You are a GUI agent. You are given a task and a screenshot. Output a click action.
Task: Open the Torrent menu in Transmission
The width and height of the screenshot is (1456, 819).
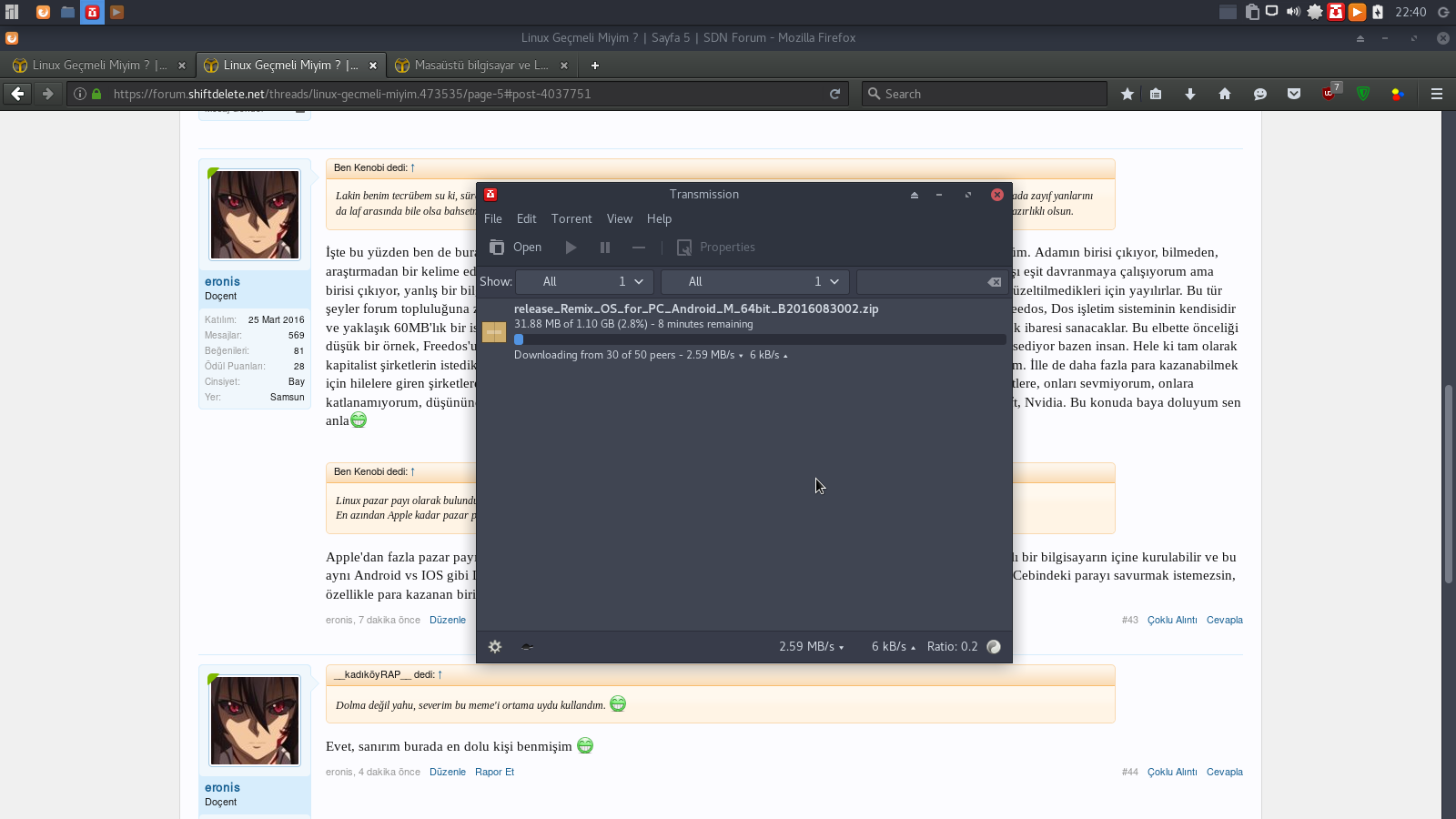pos(571,219)
